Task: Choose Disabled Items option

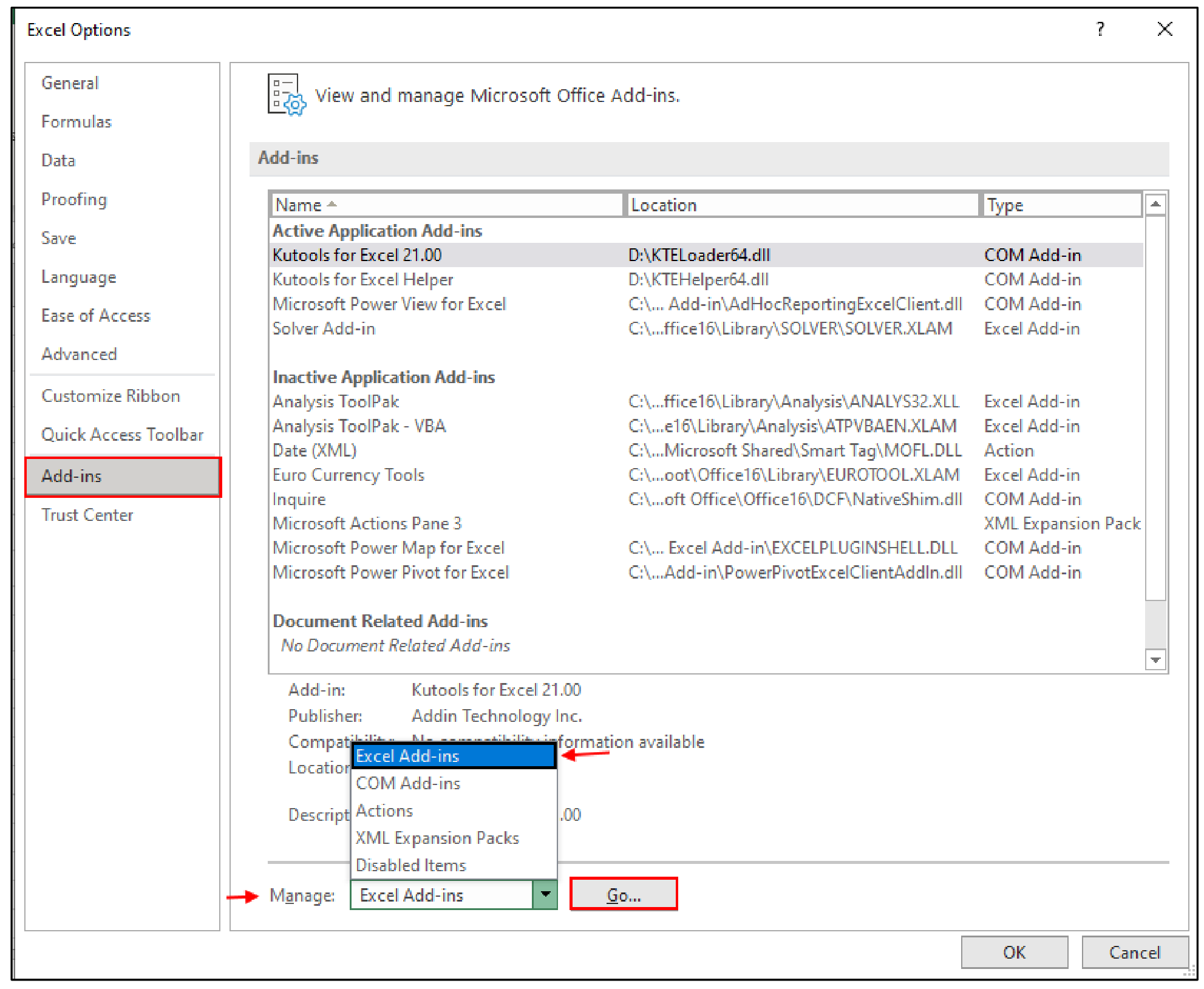Action: pyautogui.click(x=454, y=866)
